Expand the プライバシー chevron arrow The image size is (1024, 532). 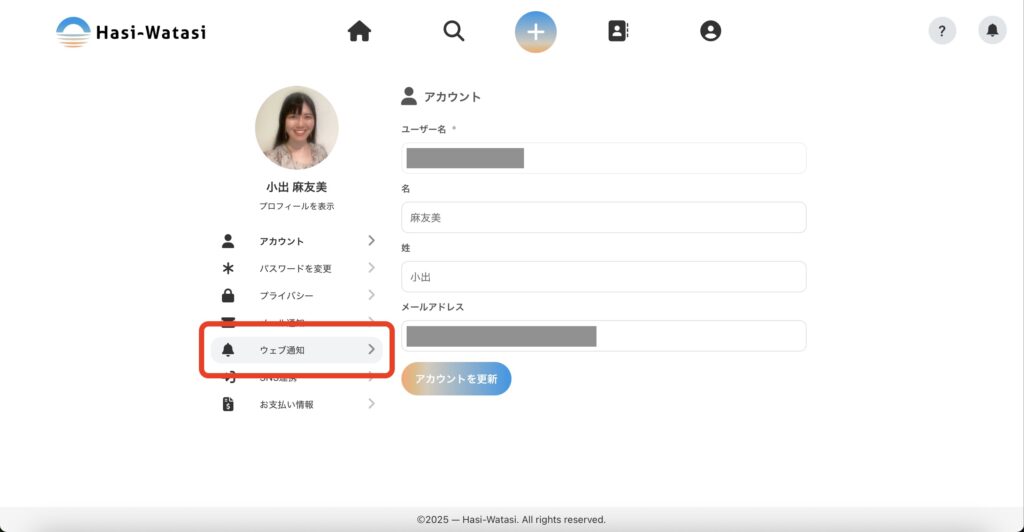[x=371, y=295]
